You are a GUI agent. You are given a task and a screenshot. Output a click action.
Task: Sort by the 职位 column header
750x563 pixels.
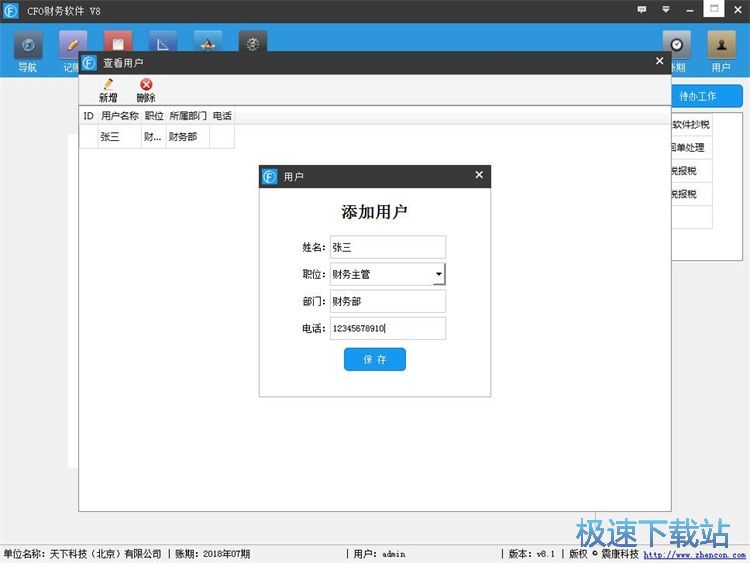click(x=154, y=116)
